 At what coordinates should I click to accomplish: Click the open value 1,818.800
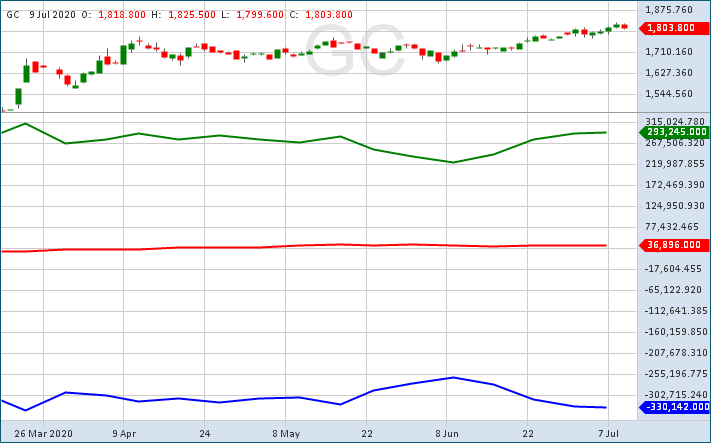pyautogui.click(x=122, y=15)
